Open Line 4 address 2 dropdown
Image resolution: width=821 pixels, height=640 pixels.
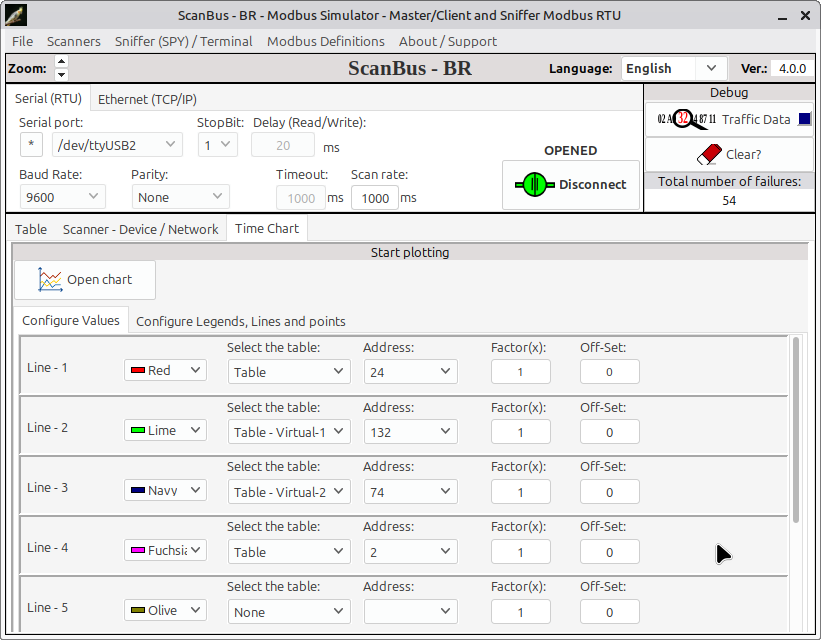coord(410,552)
